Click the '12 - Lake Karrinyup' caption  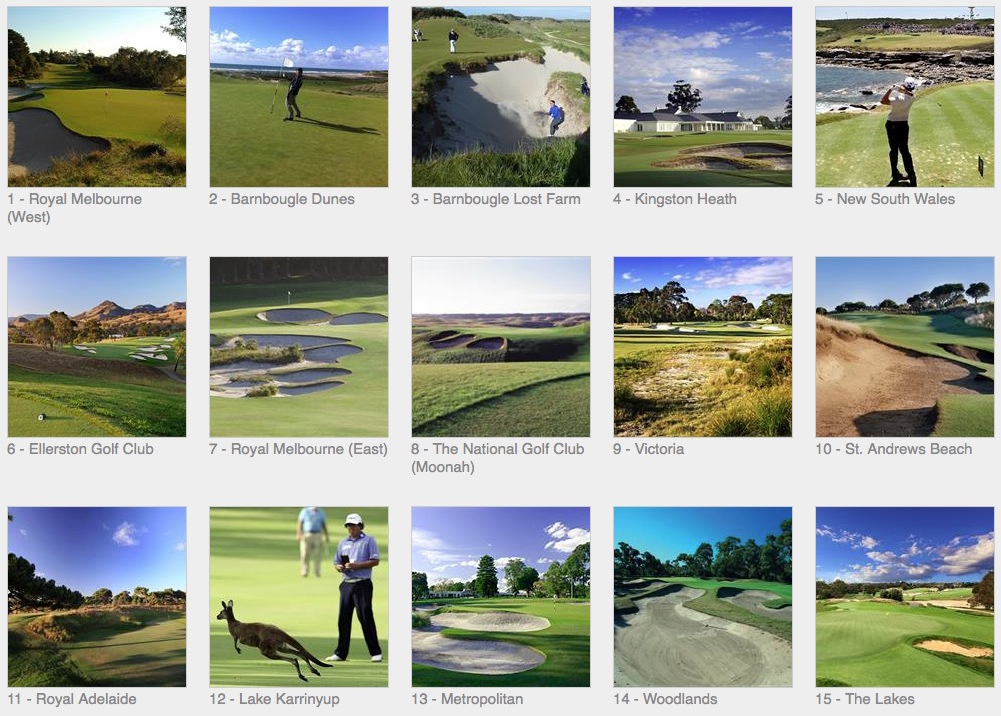tap(275, 699)
